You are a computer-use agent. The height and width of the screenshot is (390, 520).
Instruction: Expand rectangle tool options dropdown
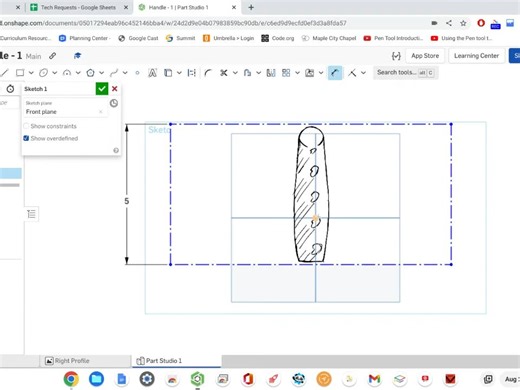31,72
